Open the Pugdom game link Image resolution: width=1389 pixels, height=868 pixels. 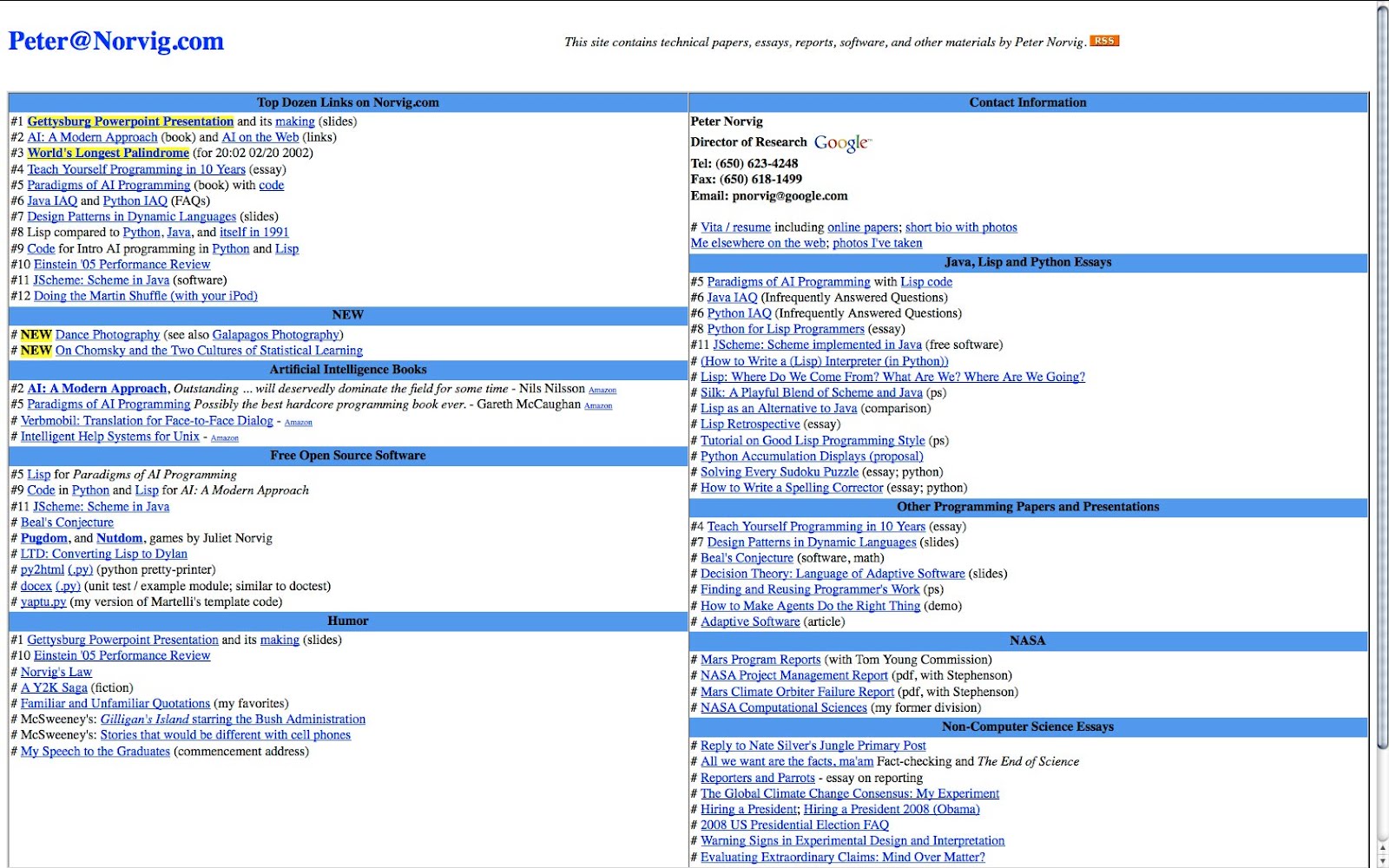[x=45, y=538]
